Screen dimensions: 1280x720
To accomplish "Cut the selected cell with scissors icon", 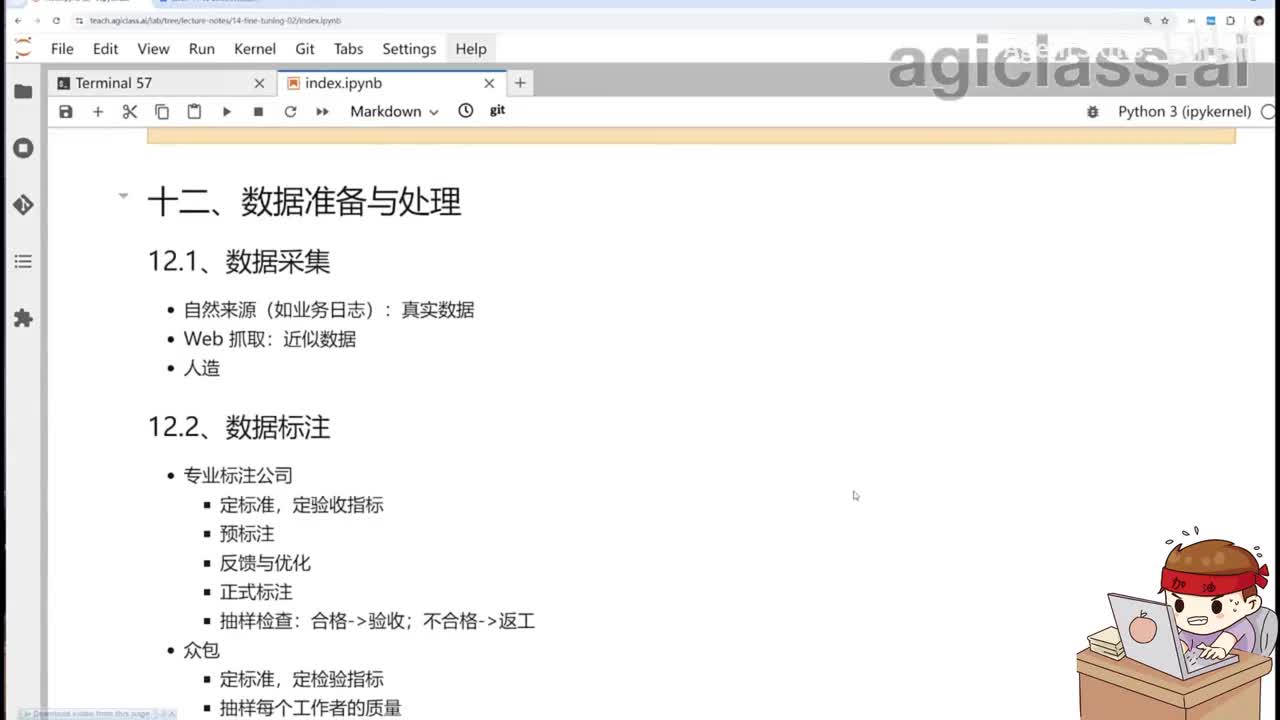I will [x=130, y=111].
